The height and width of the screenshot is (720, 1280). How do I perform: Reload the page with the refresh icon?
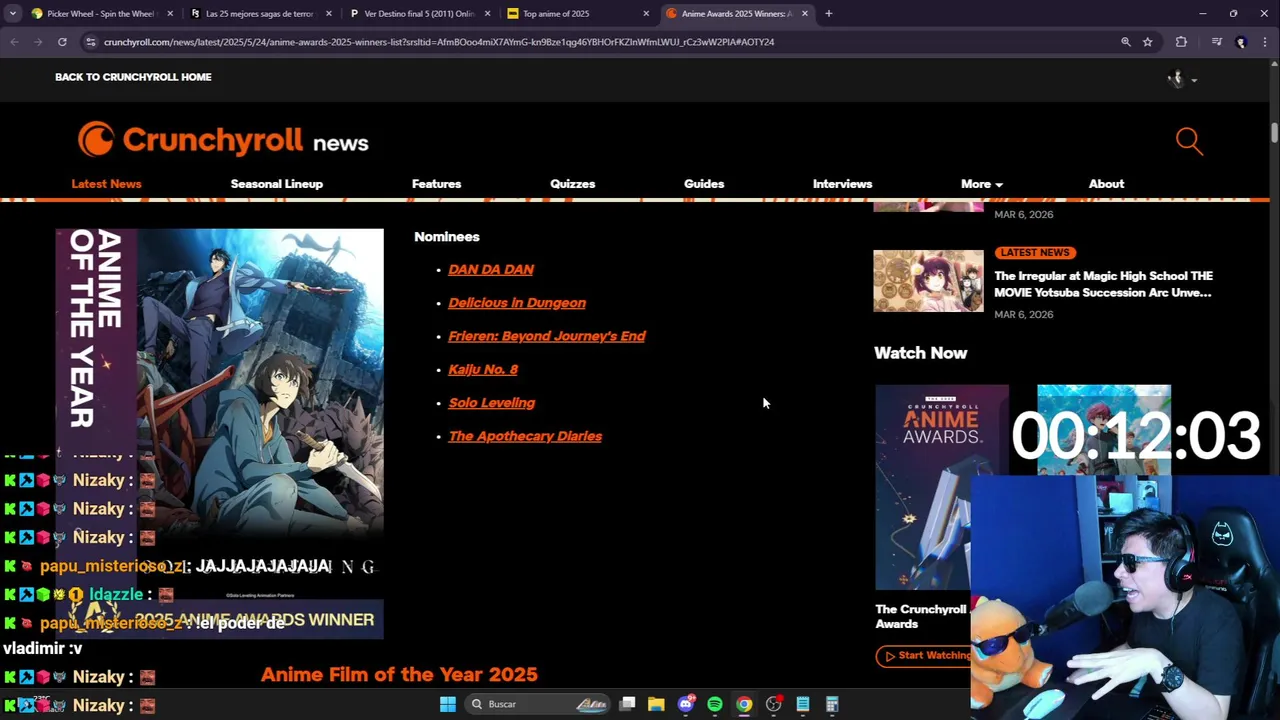point(62,42)
